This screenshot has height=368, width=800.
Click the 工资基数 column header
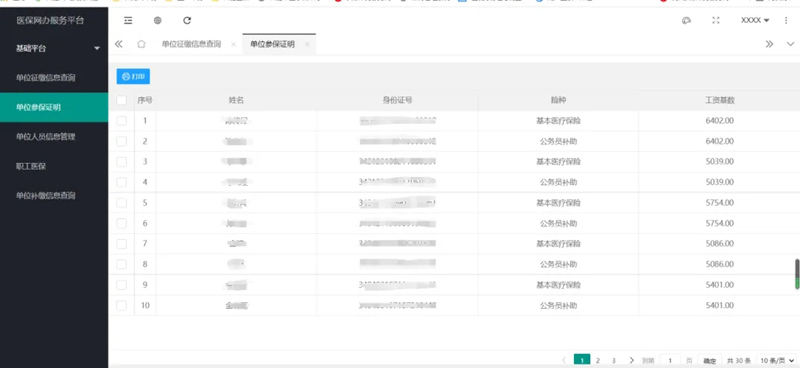(720, 101)
